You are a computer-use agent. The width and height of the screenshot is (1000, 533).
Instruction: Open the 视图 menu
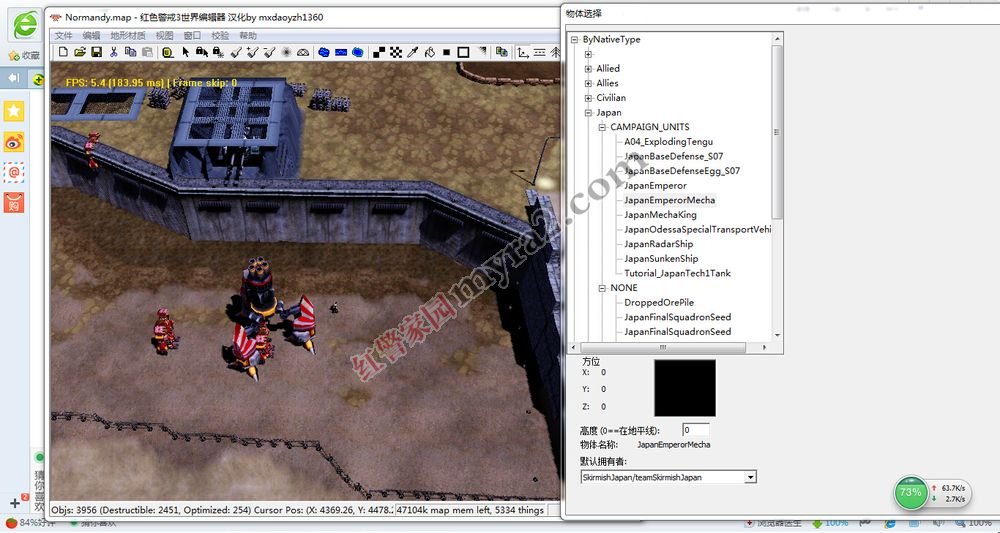[x=165, y=36]
